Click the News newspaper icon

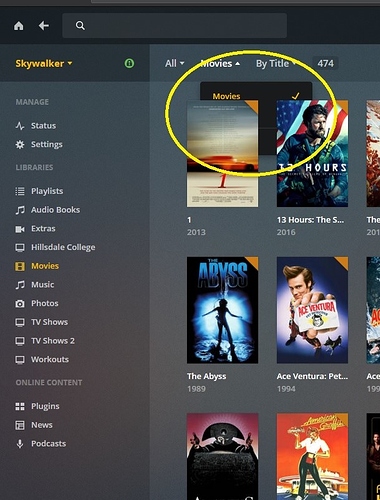click(20, 425)
